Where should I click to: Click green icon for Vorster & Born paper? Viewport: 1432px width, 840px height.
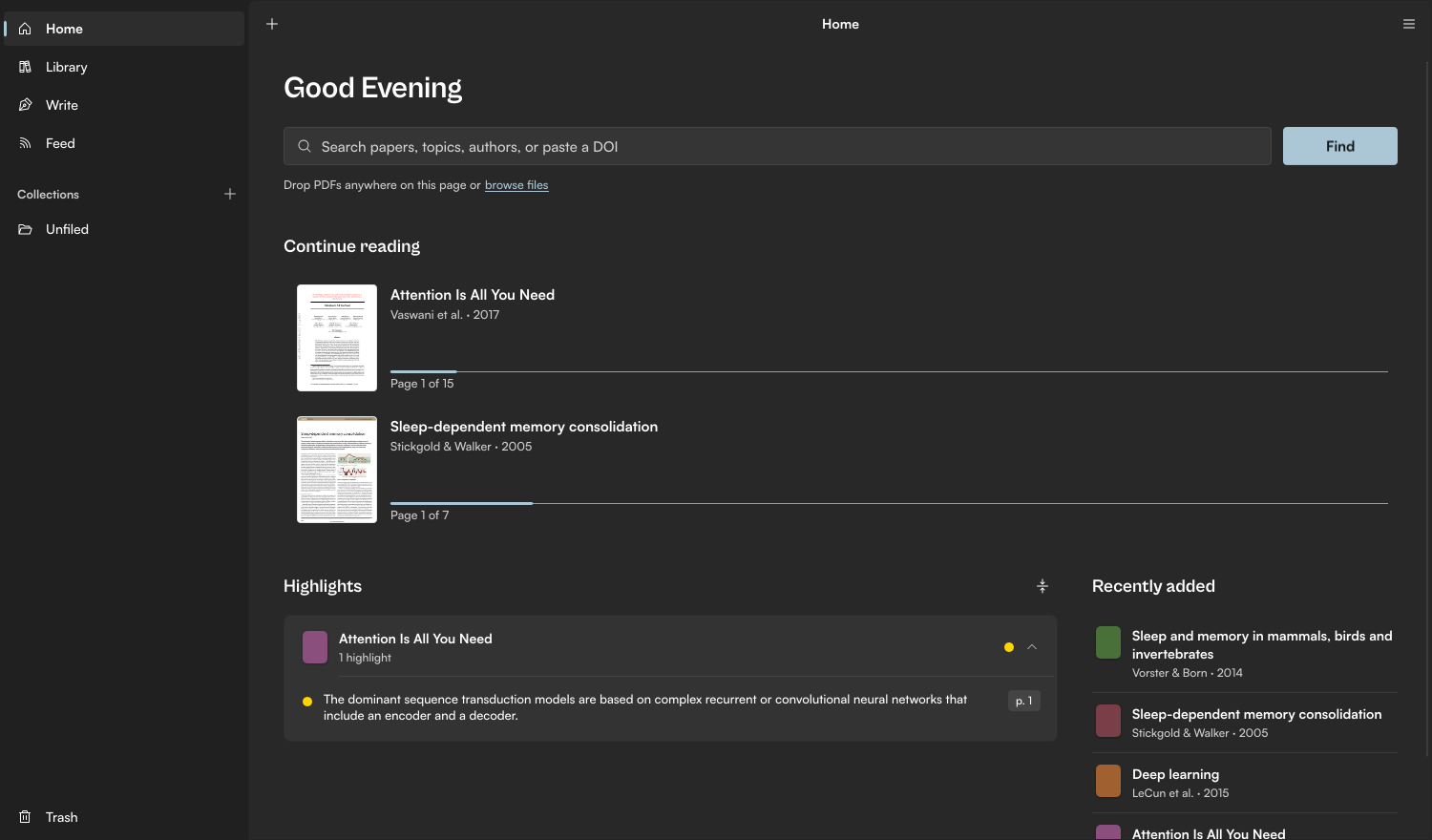point(1108,642)
